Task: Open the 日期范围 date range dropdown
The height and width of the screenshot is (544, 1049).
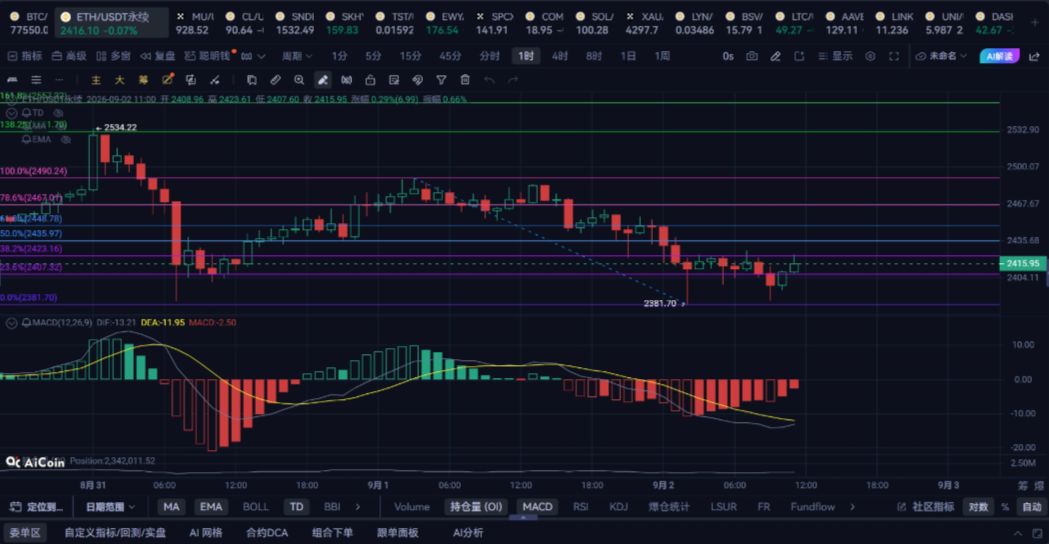Action: [110, 507]
